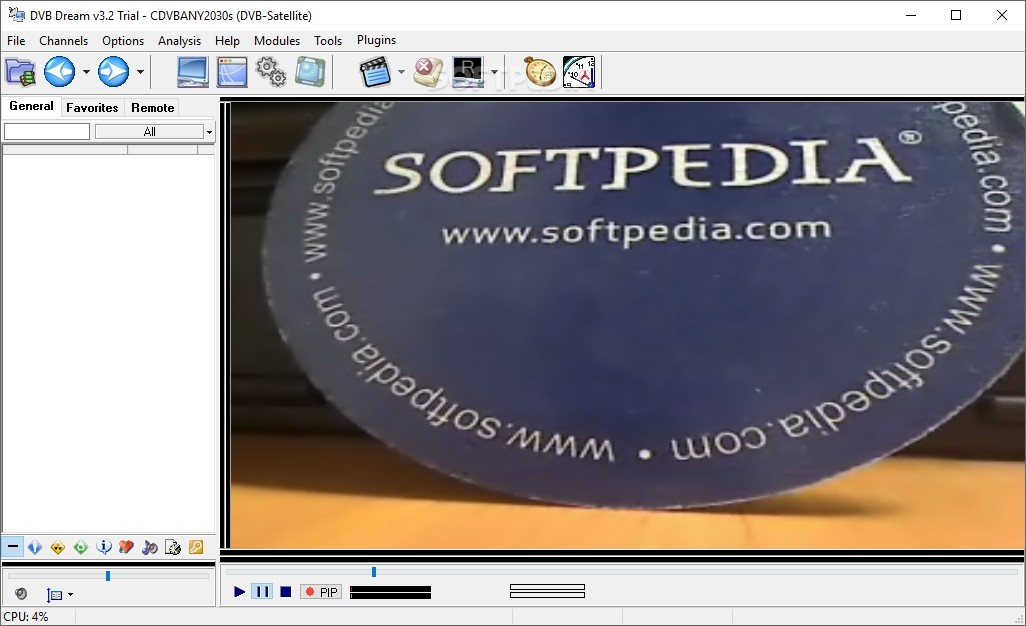Click the volume slider handle
This screenshot has height=626, width=1026.
108,576
